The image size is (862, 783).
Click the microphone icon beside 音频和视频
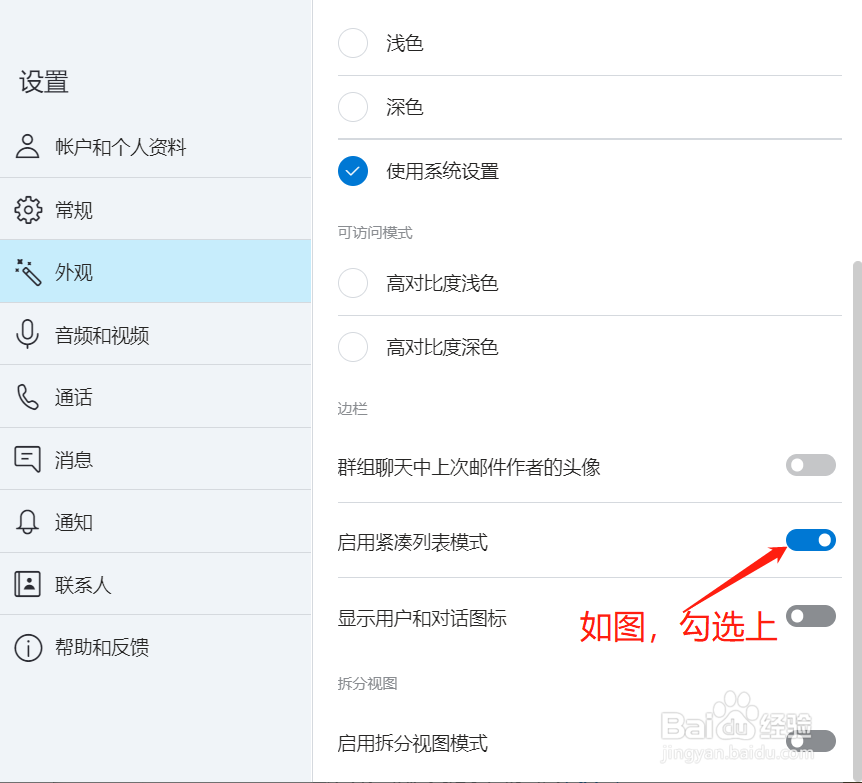coord(27,334)
